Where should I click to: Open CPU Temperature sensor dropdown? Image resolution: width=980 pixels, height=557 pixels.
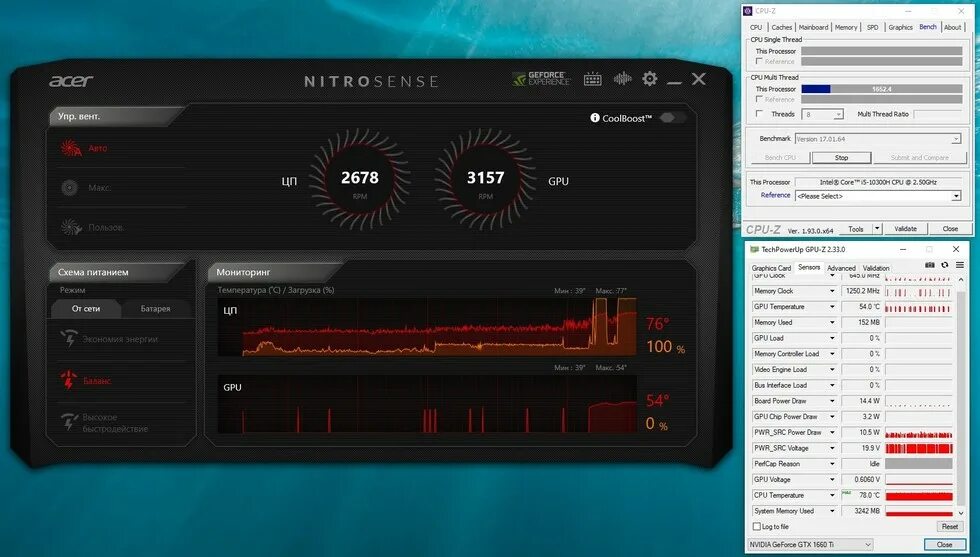(832, 495)
